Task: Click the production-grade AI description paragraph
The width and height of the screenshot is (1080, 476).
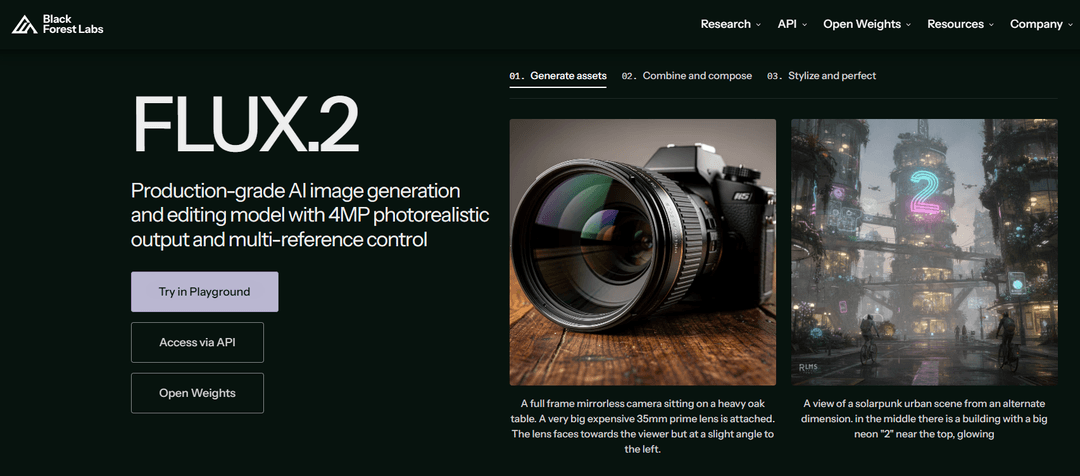Action: [x=310, y=215]
